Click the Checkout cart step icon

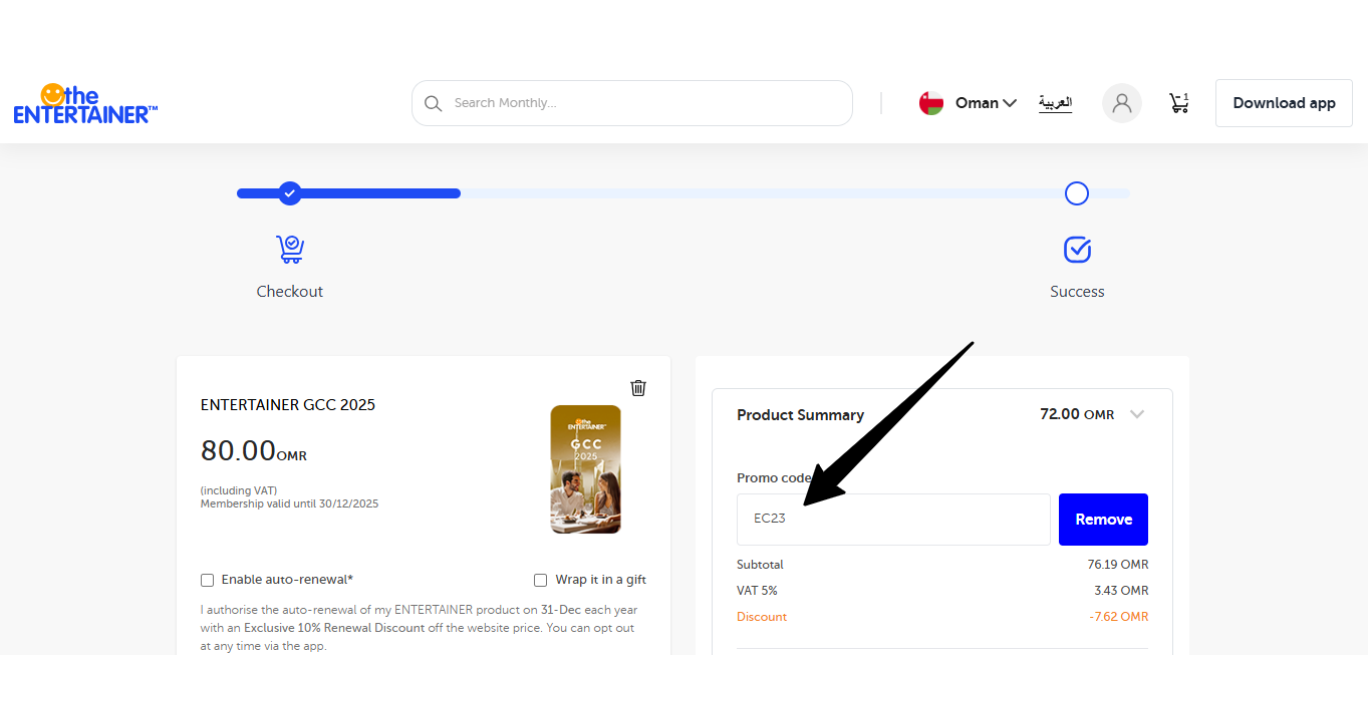290,249
